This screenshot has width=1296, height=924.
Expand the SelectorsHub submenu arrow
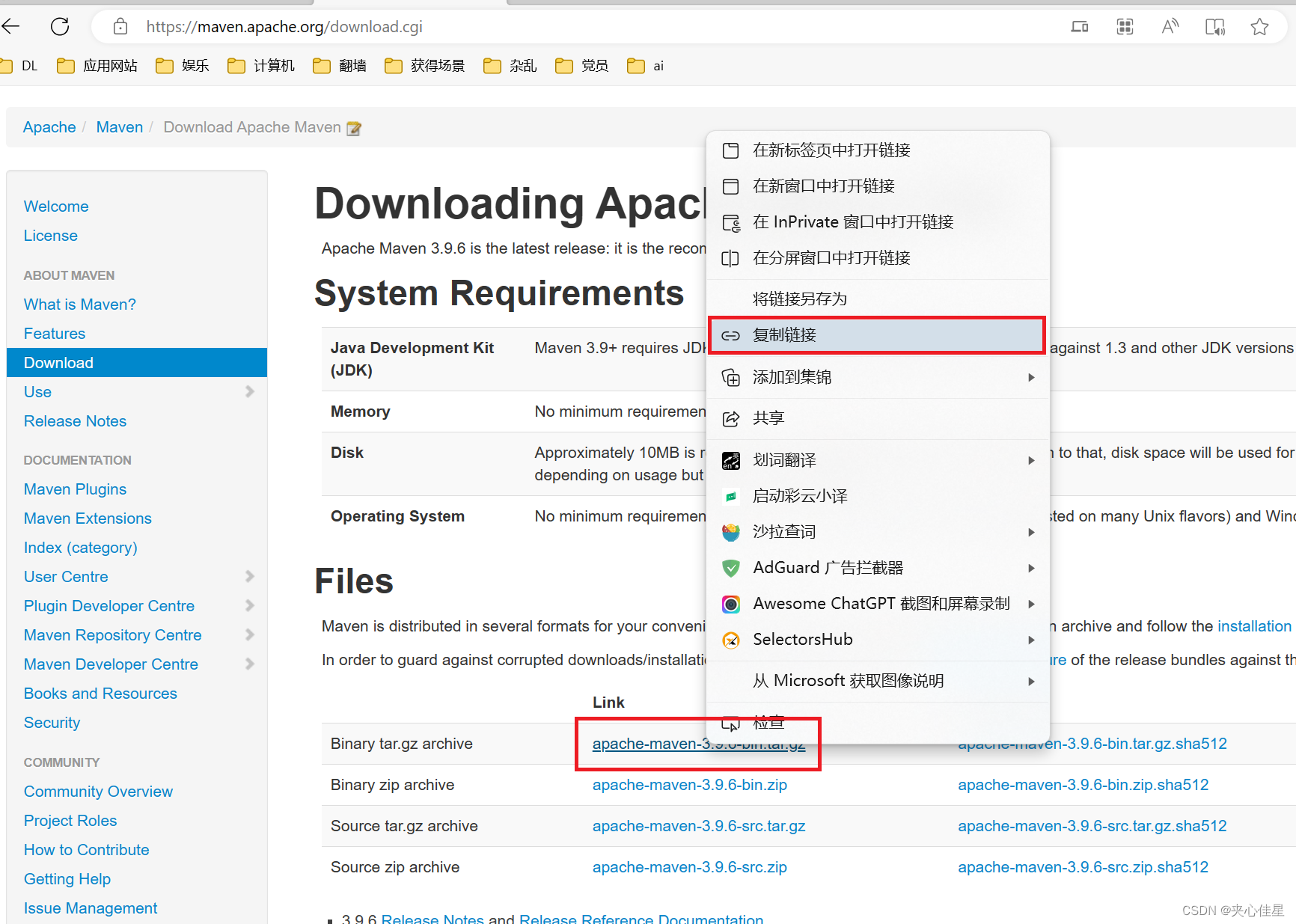click(1031, 640)
